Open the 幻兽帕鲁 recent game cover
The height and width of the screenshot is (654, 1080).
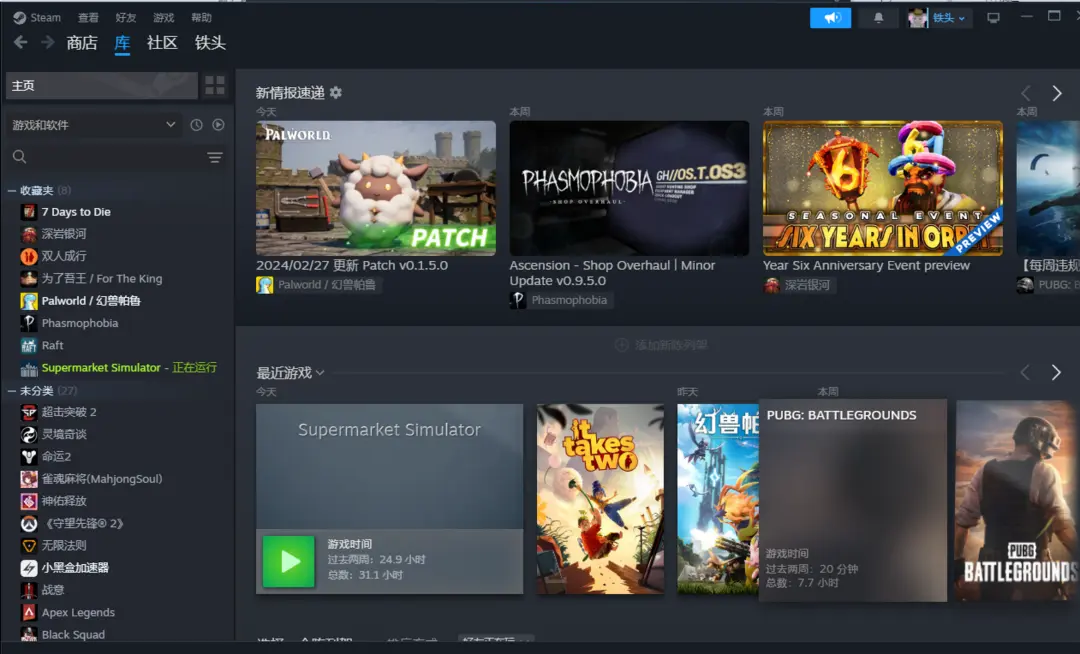click(718, 499)
